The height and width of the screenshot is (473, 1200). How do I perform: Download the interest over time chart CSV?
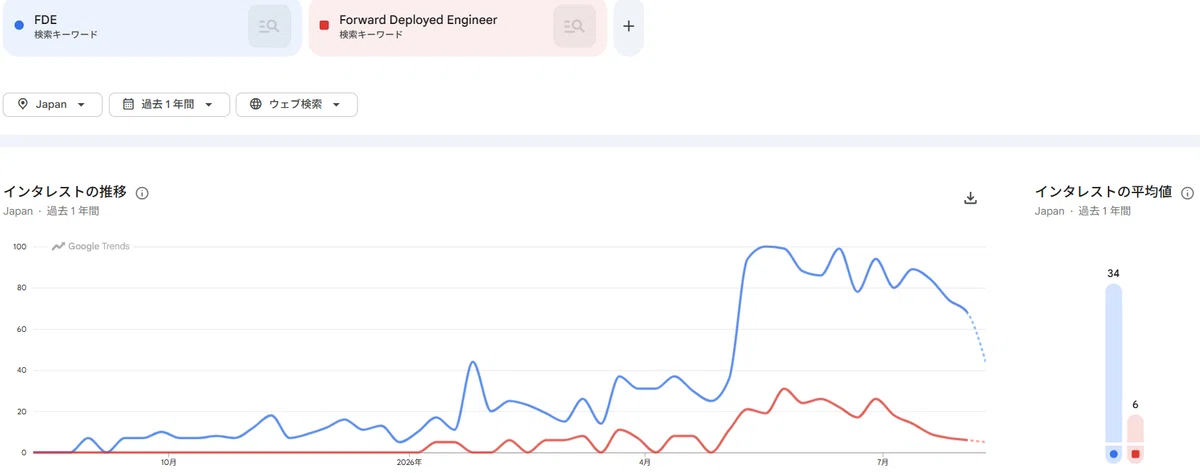pos(969,198)
